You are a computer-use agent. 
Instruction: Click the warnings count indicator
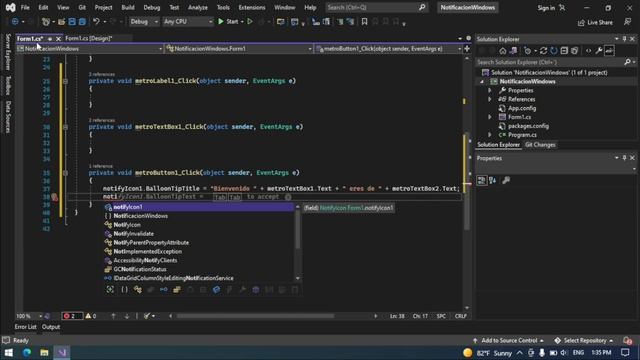(91, 316)
